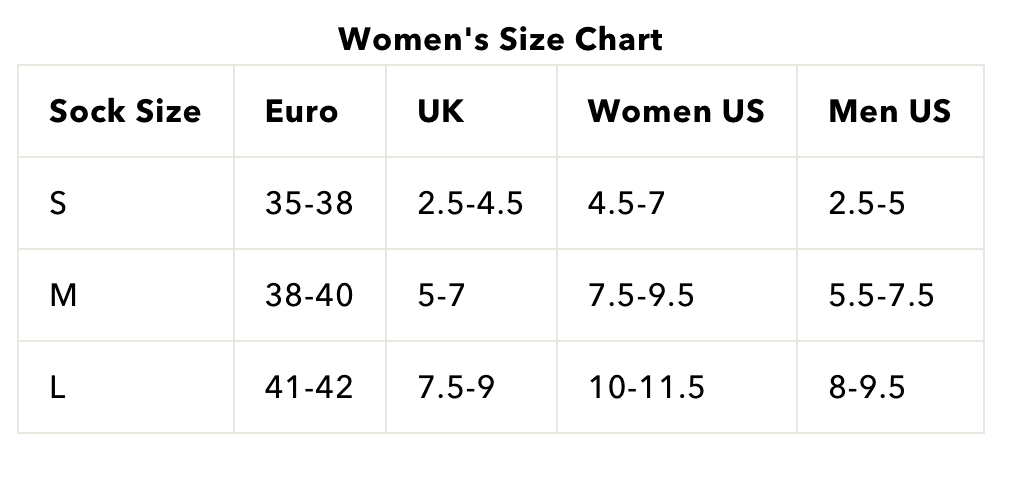Image resolution: width=1026 pixels, height=480 pixels.
Task: Select the UK 2.5-4.5 cell
Action: tap(470, 203)
